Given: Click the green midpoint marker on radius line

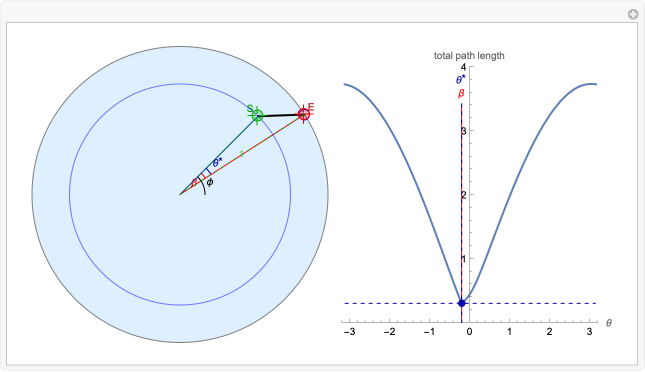Looking at the screenshot, I should [241, 154].
